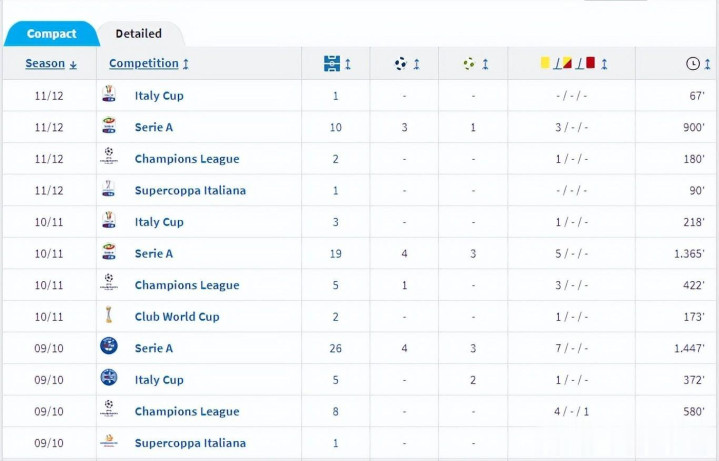Click 19 appearances in 10/11 Serie A

(x=336, y=254)
